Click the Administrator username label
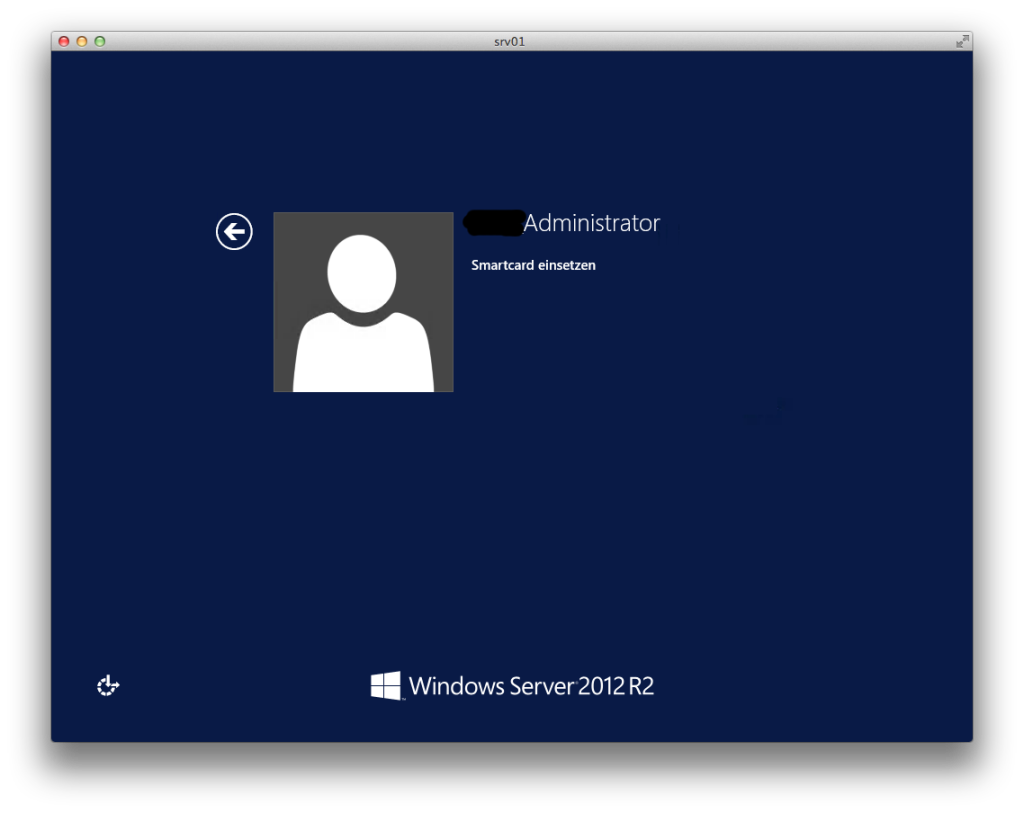This screenshot has height=813, width=1024. (592, 223)
